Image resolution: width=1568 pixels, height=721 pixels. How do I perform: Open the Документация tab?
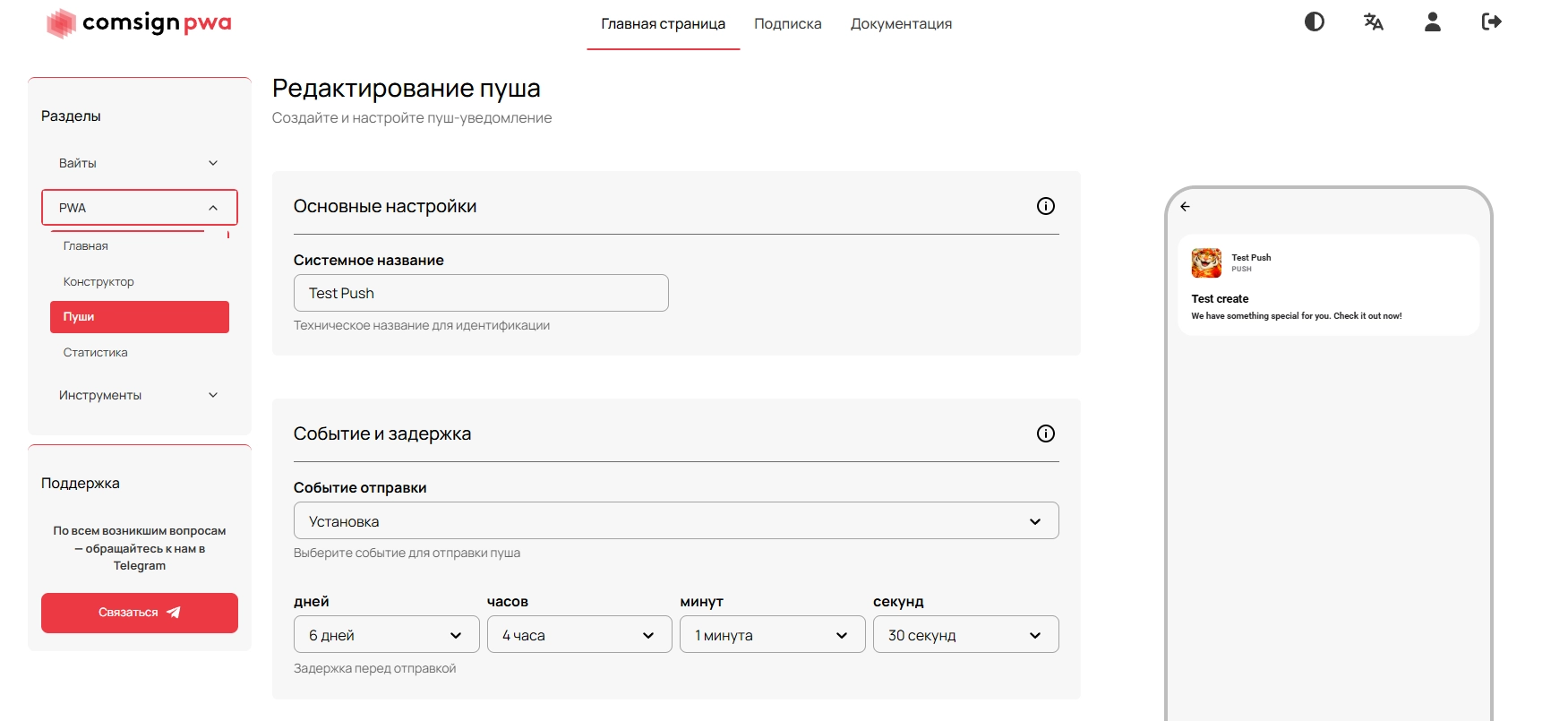pos(901,24)
